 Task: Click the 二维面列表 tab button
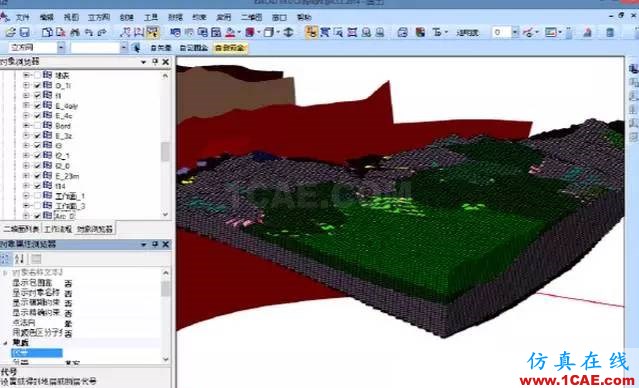coord(21,229)
